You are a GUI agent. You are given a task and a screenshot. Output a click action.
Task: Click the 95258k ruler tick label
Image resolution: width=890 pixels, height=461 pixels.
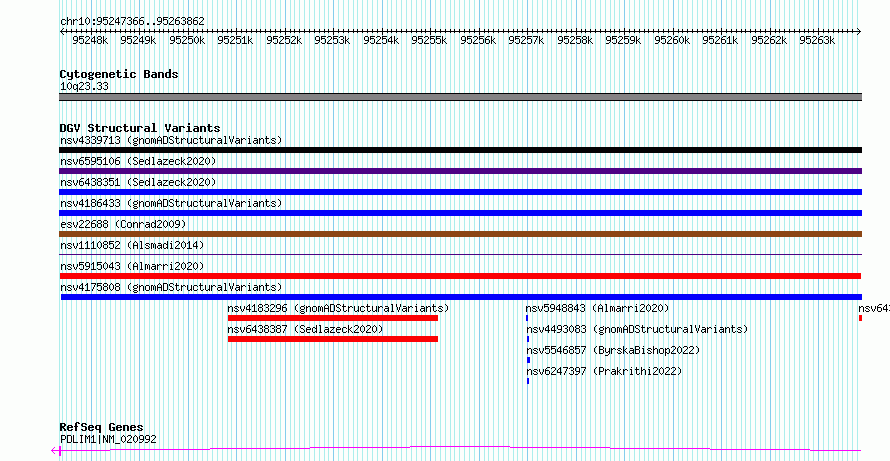pyautogui.click(x=575, y=40)
